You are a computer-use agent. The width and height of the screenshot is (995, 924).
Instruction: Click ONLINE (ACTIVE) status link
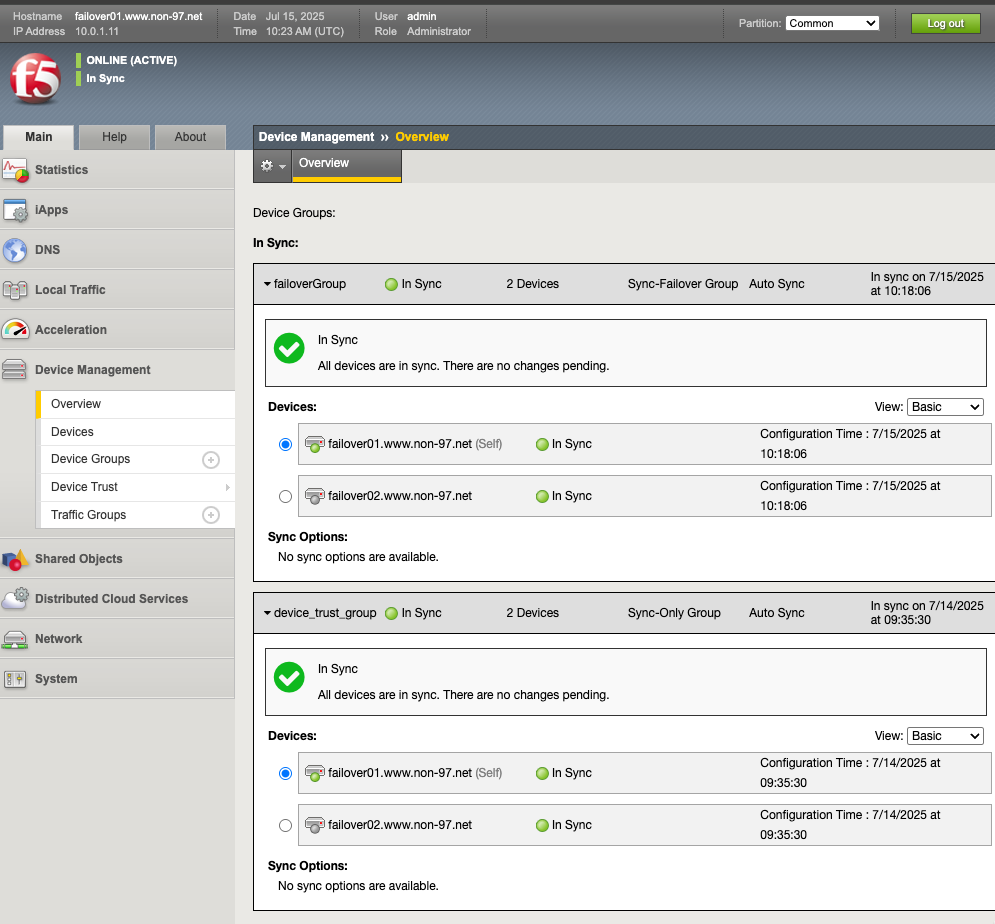[x=131, y=60]
